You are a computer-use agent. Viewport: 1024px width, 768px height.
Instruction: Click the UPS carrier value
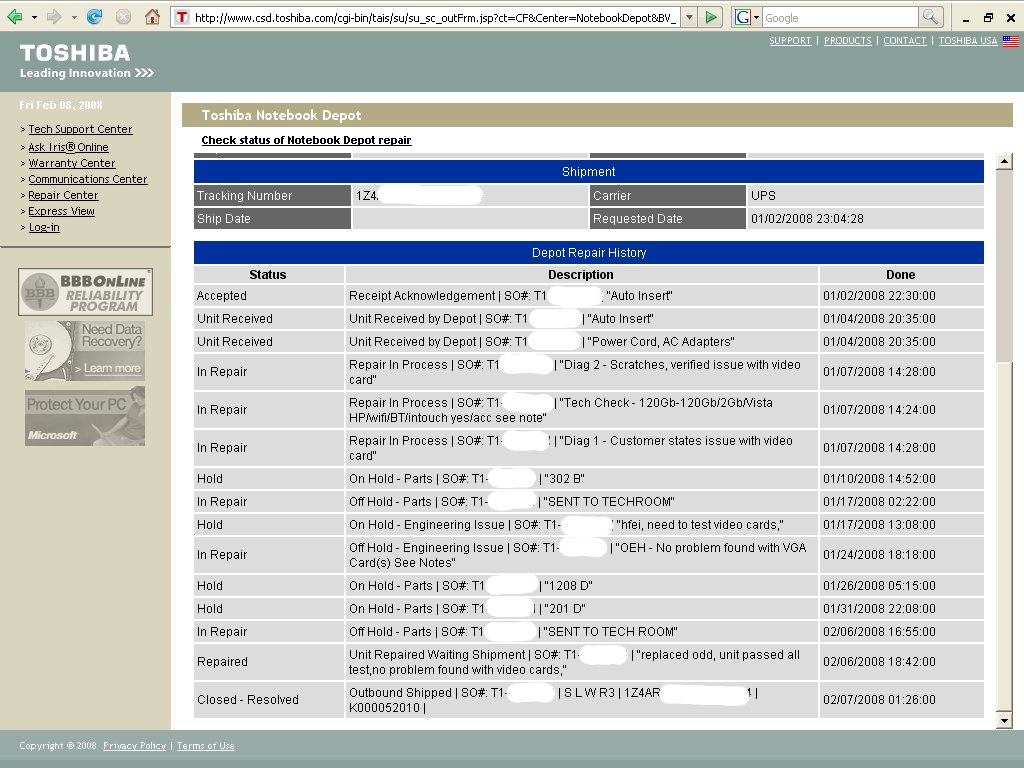click(763, 195)
